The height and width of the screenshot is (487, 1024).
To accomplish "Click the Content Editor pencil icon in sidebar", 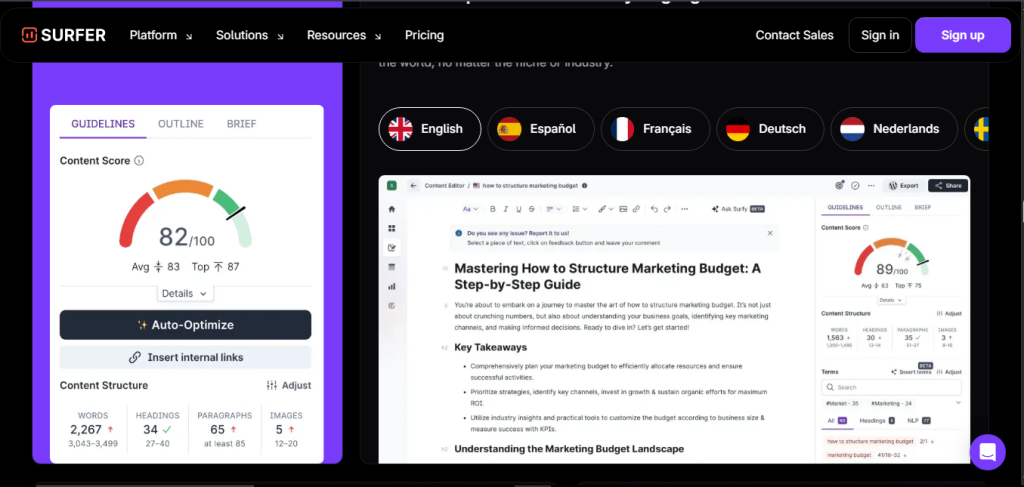I will tap(392, 247).
